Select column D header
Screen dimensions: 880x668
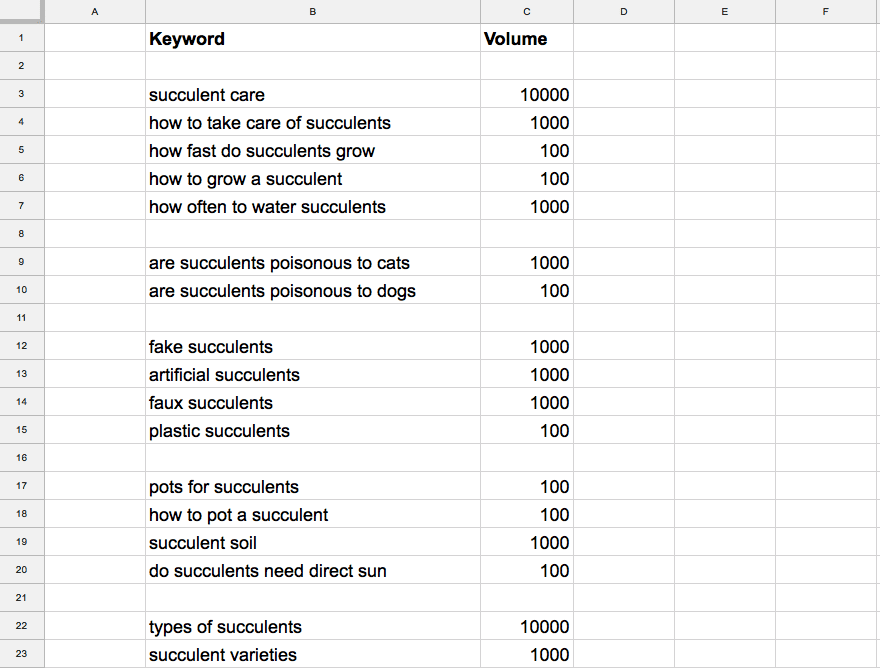[623, 11]
